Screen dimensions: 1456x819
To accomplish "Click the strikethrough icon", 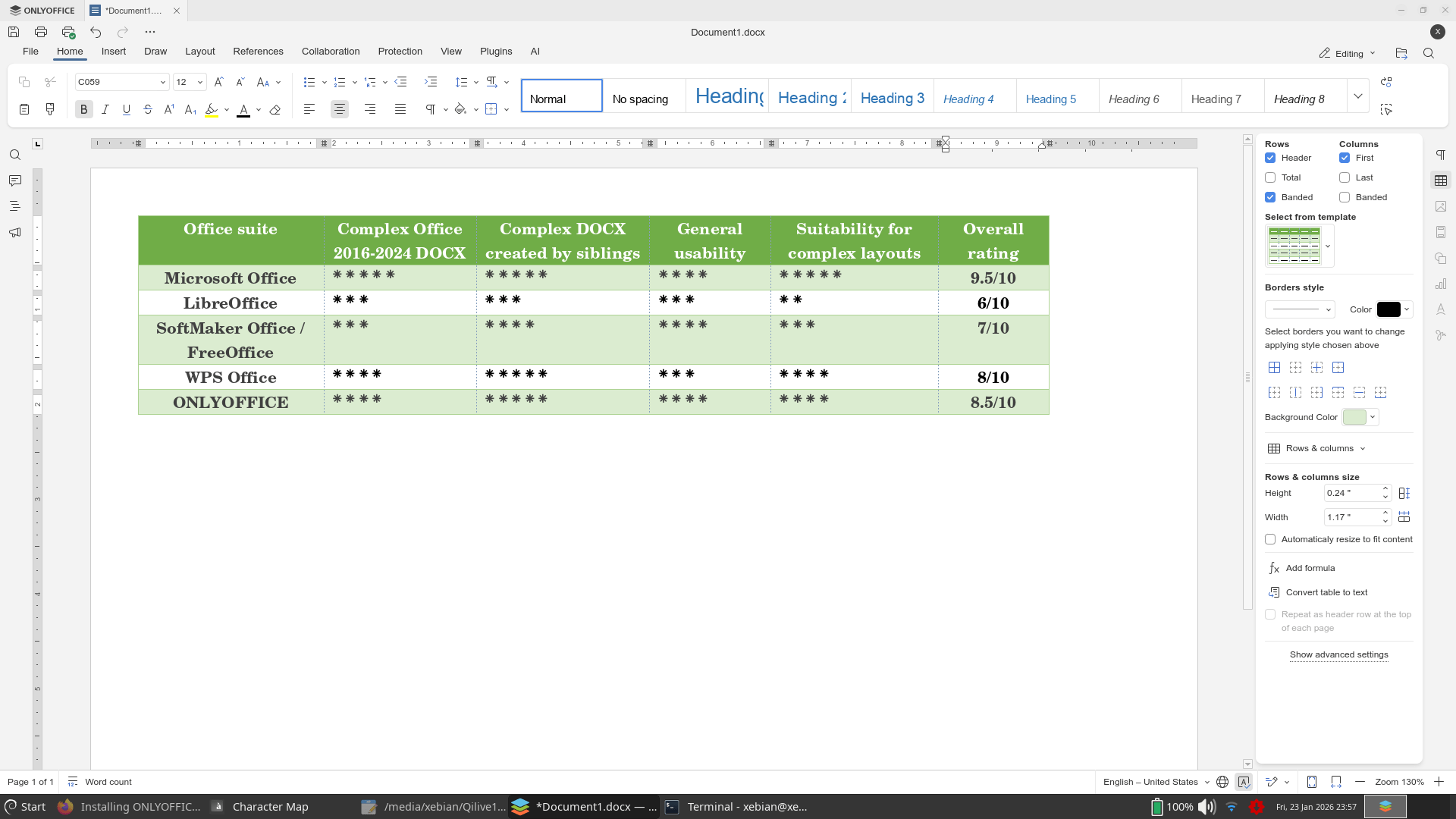I will click(148, 109).
